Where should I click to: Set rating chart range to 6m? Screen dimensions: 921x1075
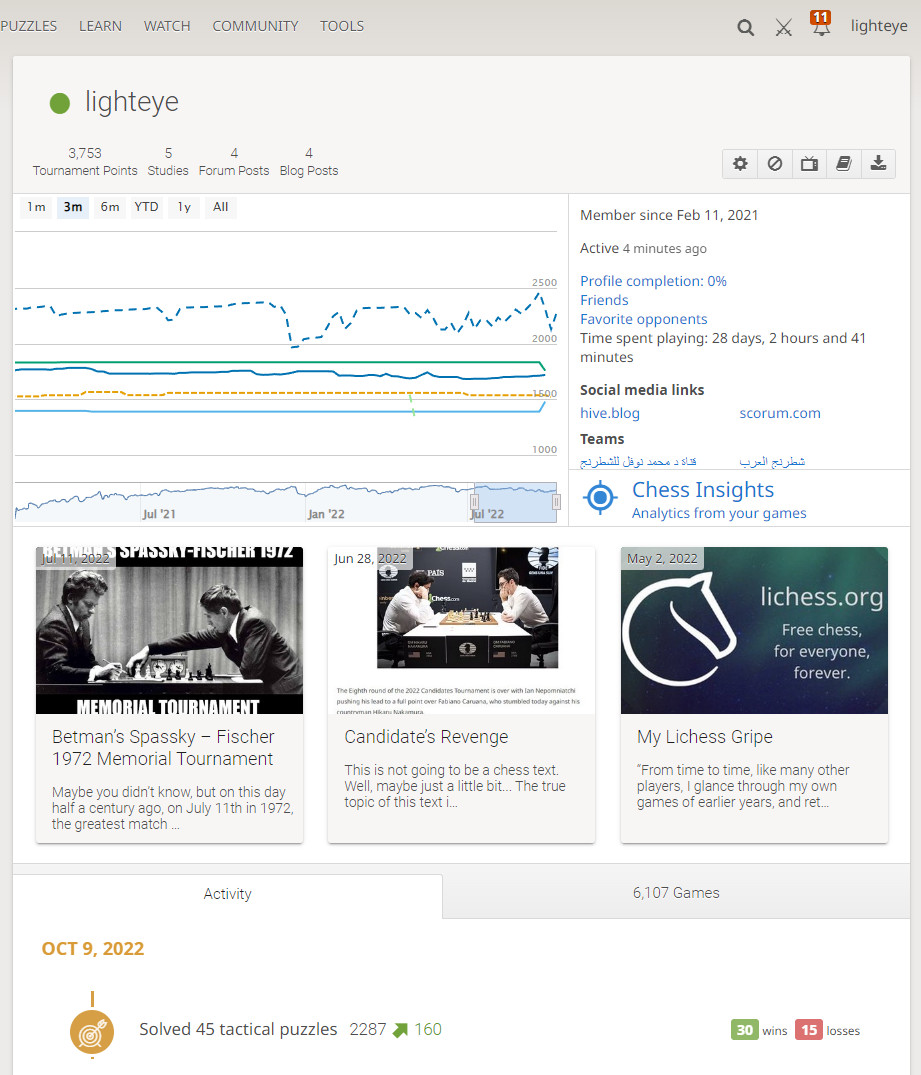(x=110, y=207)
